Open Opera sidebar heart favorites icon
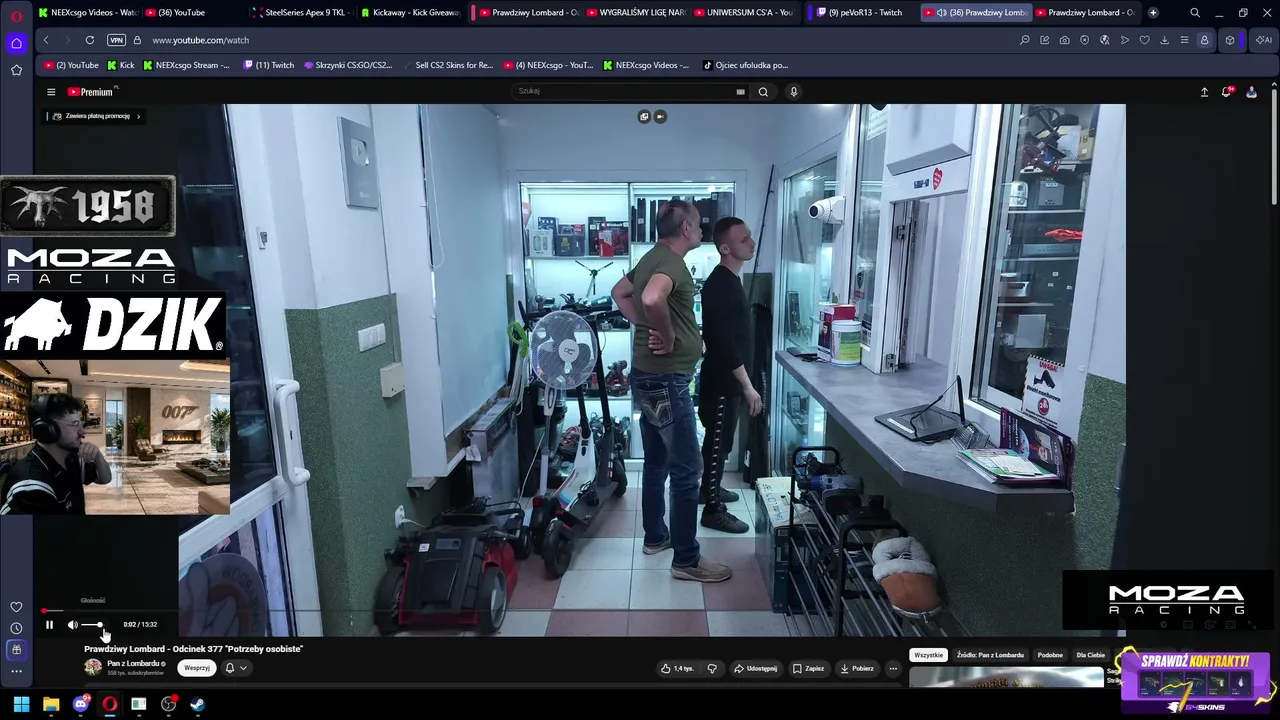 click(x=16, y=607)
